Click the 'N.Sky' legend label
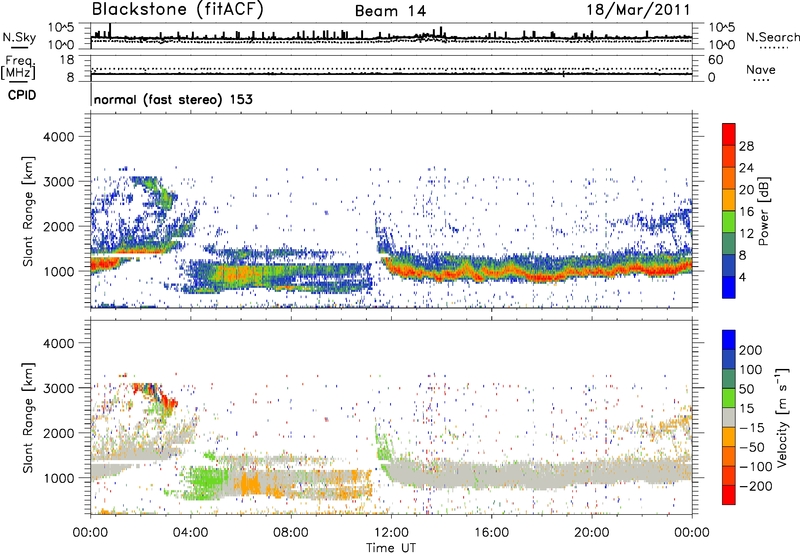 [19, 38]
